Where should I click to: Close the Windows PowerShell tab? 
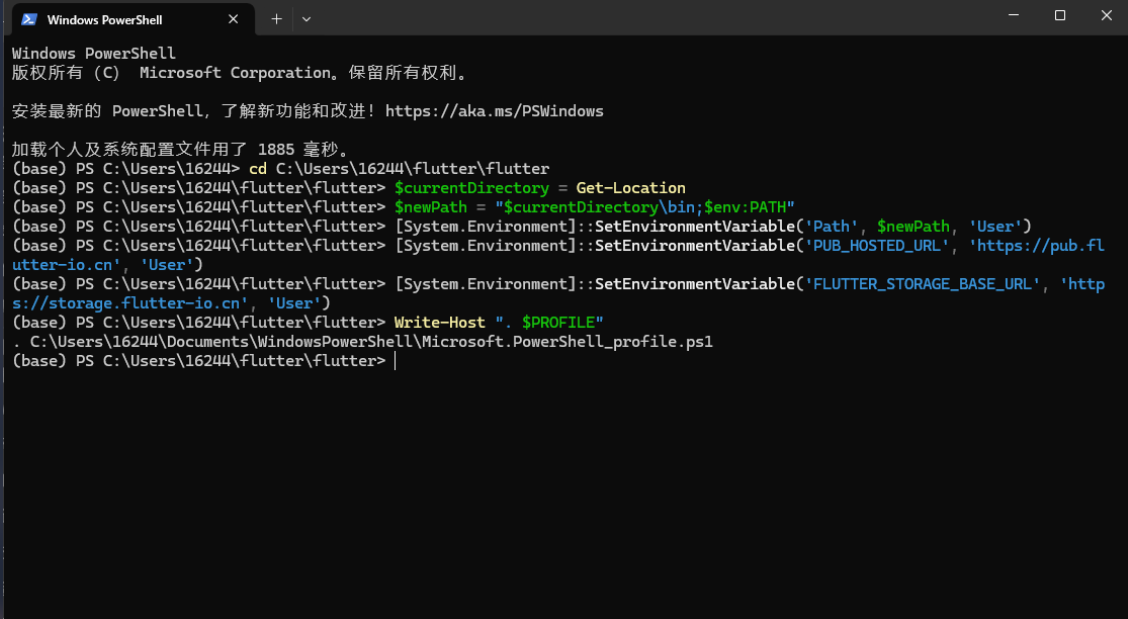pyautogui.click(x=233, y=19)
